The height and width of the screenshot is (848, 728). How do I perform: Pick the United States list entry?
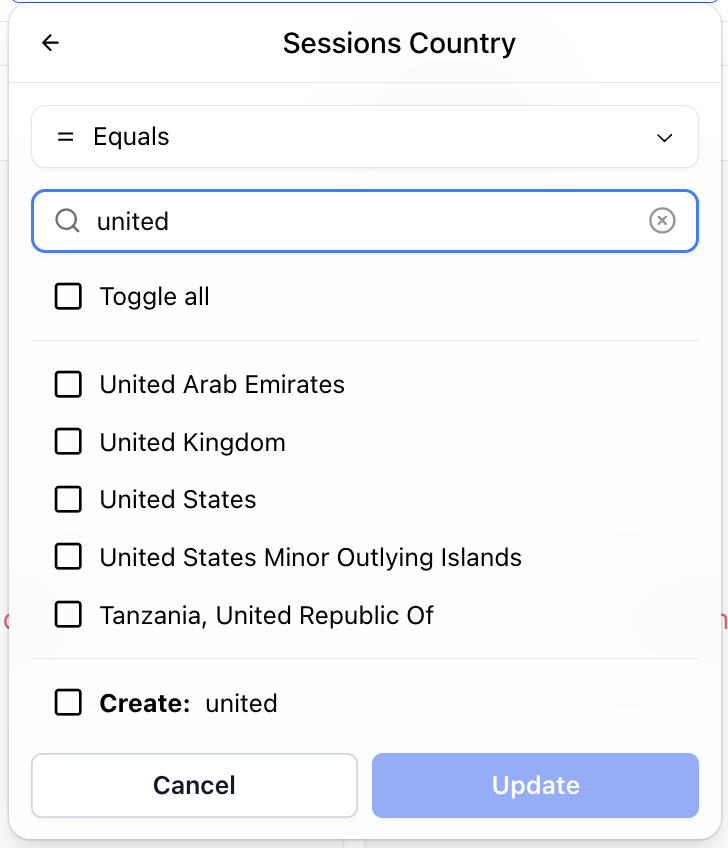(178, 500)
